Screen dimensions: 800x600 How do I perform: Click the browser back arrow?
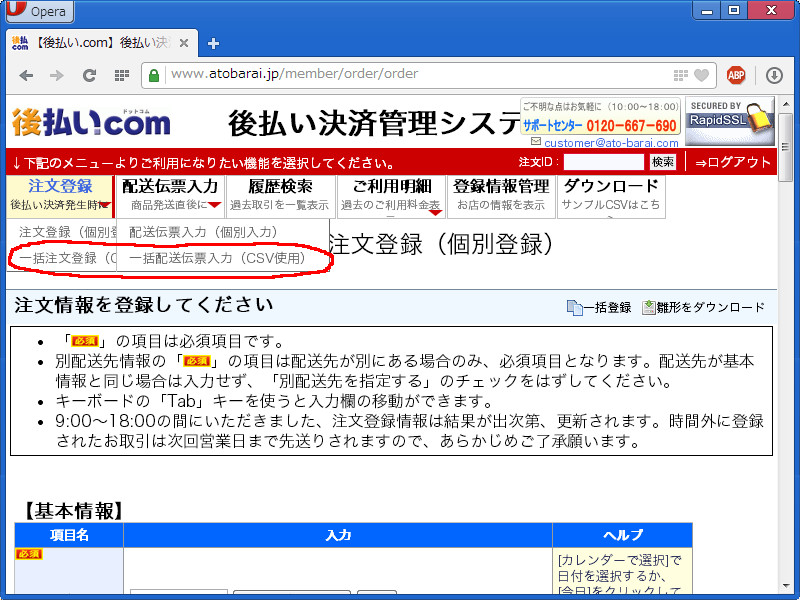coord(26,75)
